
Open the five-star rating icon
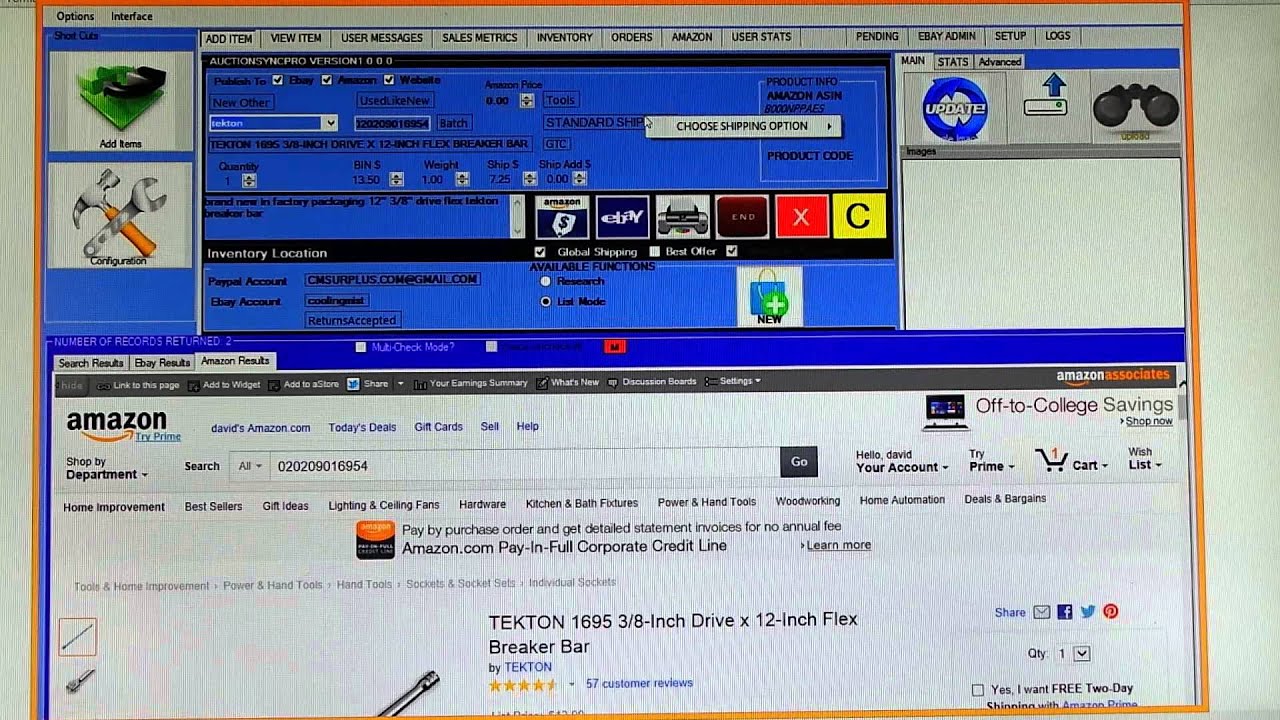pos(522,685)
